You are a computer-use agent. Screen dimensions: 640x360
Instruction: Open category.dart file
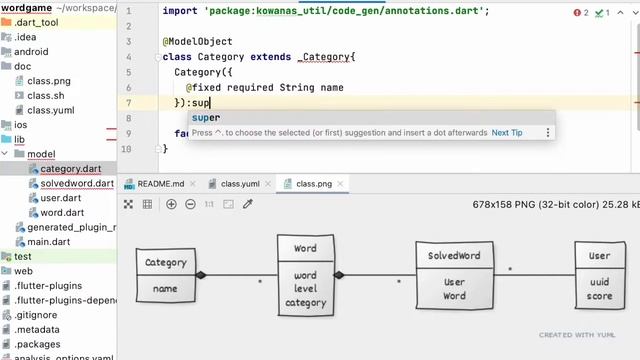[x=70, y=169]
